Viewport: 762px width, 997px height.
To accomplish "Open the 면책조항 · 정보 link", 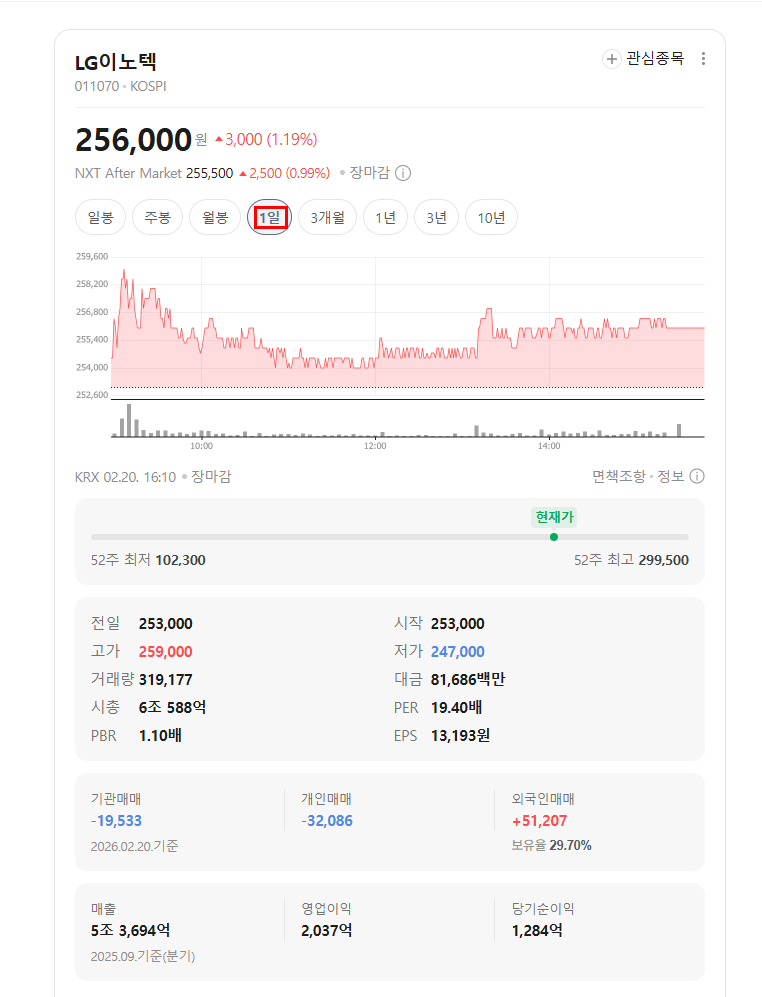I will [638, 476].
